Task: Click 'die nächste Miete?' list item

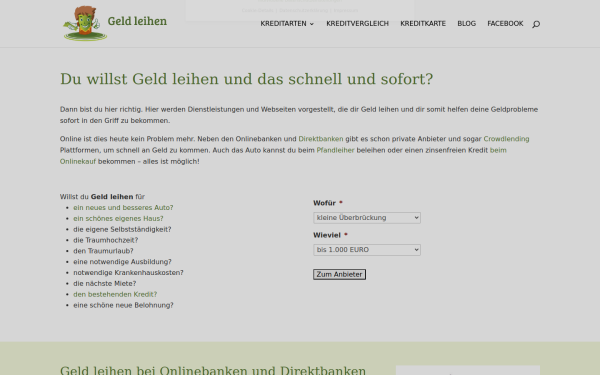Action: click(104, 284)
